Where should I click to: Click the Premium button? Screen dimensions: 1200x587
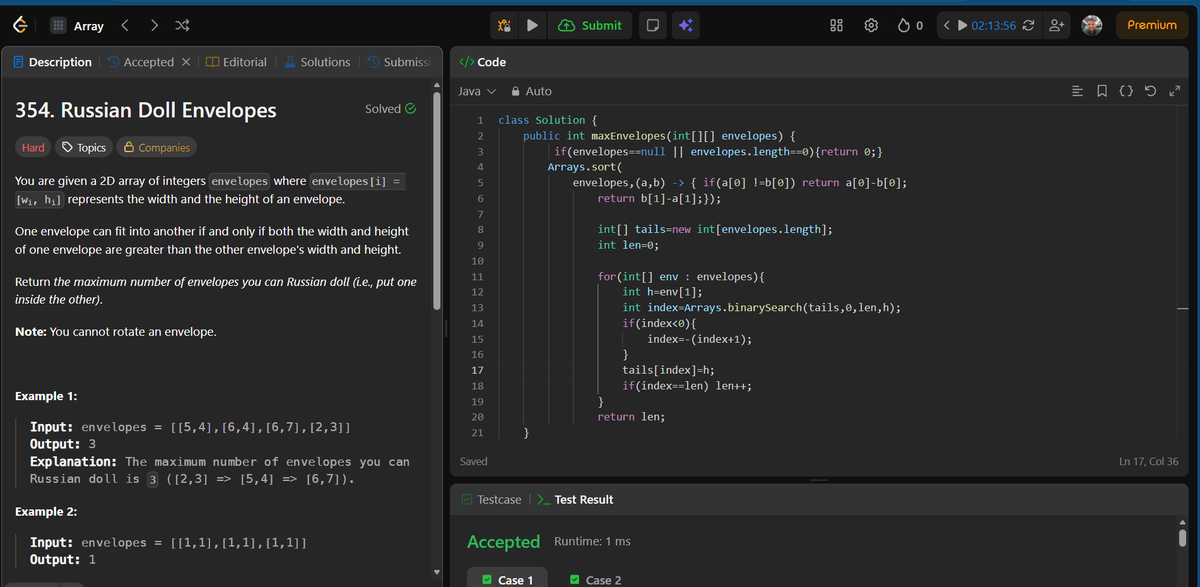click(1152, 25)
